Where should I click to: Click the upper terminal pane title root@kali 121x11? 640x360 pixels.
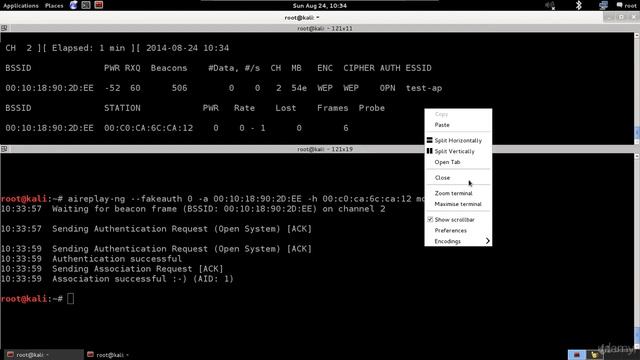[x=325, y=29]
